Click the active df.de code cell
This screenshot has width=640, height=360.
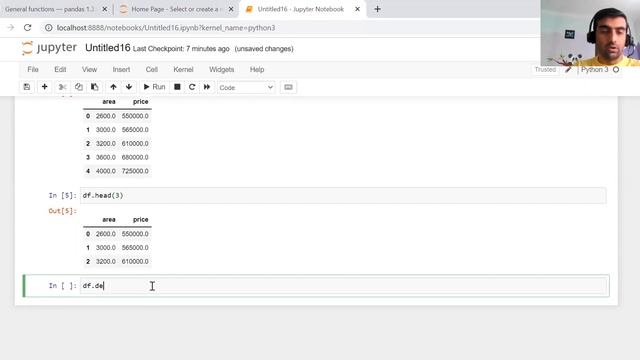(343, 286)
